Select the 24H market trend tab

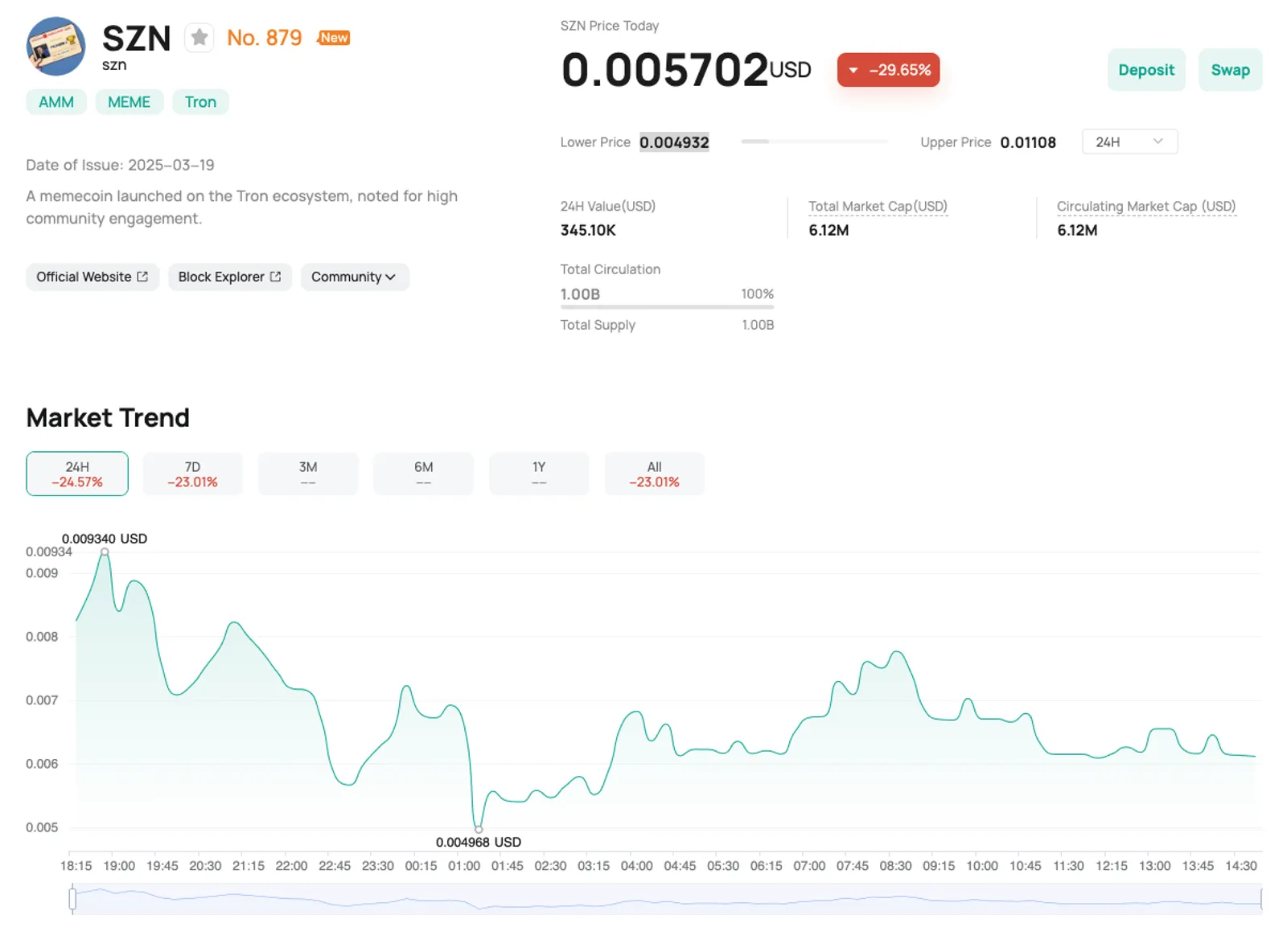[x=77, y=474]
